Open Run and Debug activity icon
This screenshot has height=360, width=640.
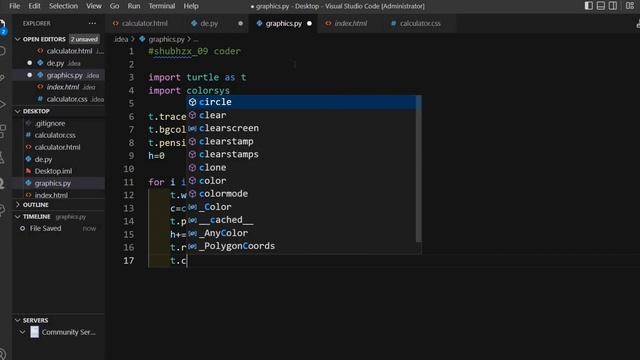coord(3,104)
